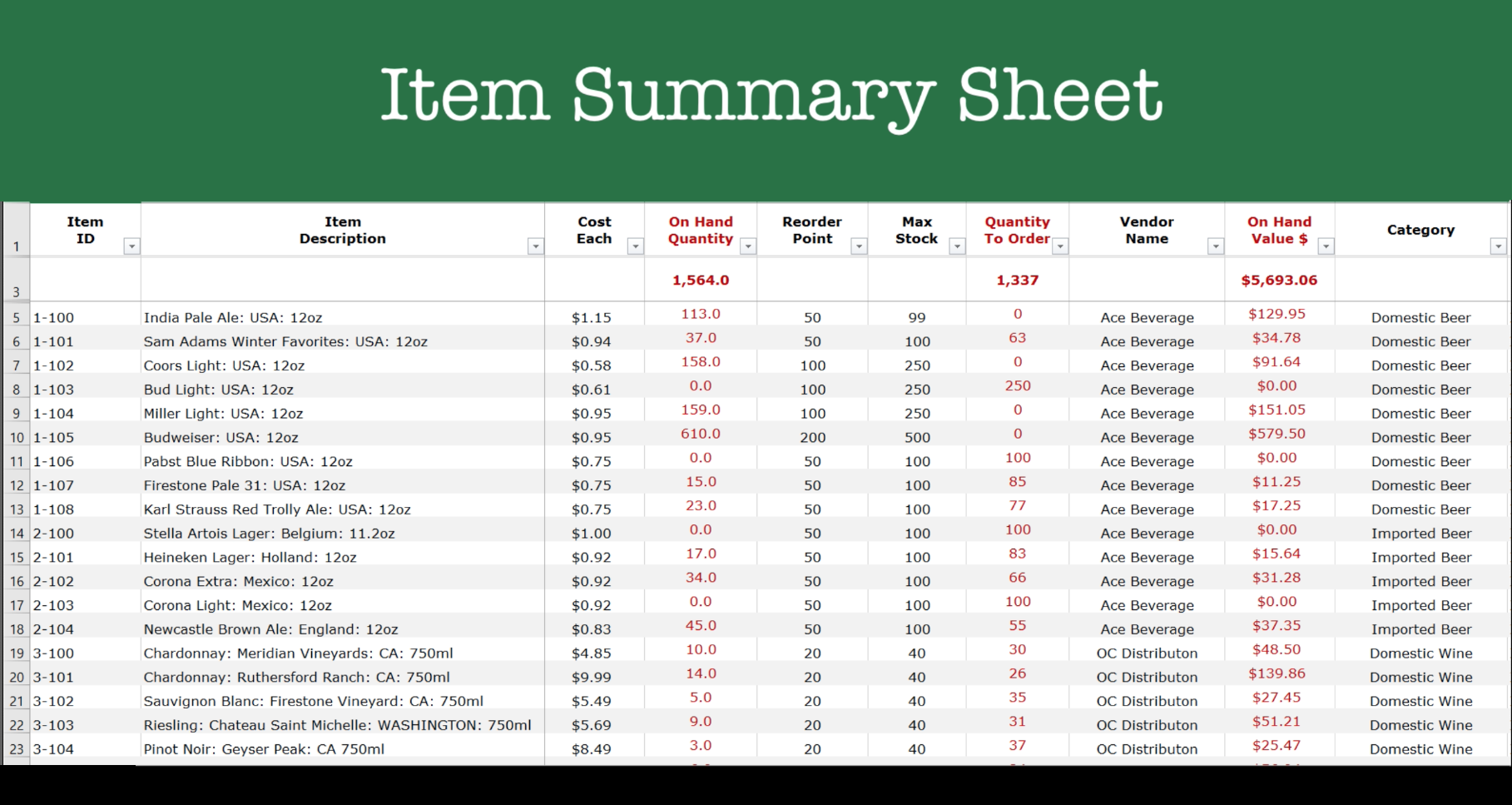
Task: Expand the Cost Each filter arrow
Action: 635,246
